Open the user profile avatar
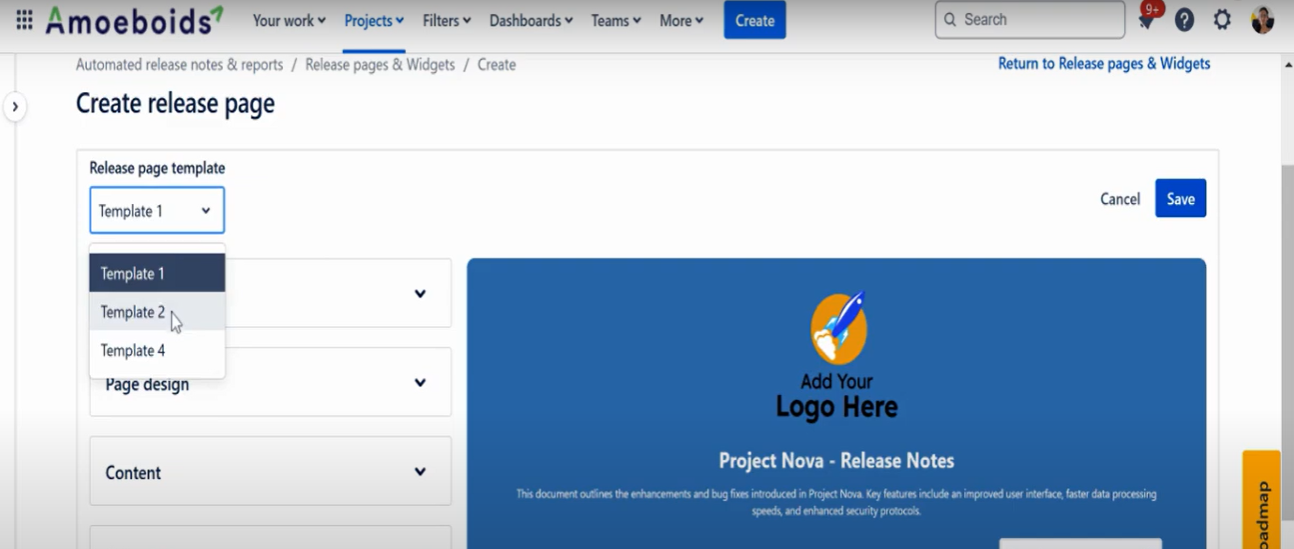Image resolution: width=1294 pixels, height=549 pixels. 1262,20
